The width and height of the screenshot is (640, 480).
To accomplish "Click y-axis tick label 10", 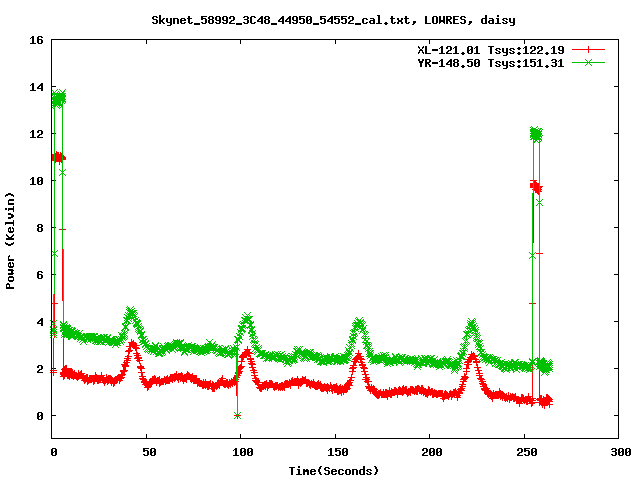I will [x=36, y=181].
